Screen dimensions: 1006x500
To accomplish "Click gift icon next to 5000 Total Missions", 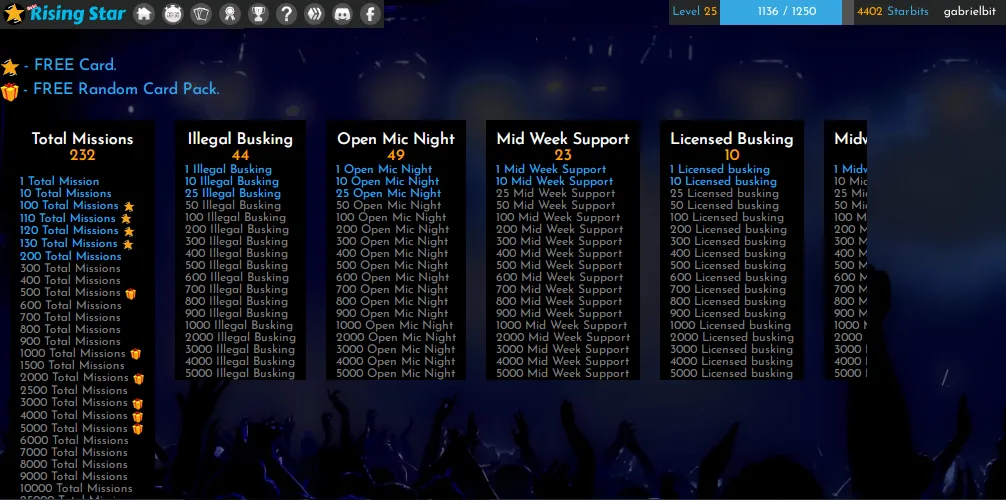I will coord(137,429).
